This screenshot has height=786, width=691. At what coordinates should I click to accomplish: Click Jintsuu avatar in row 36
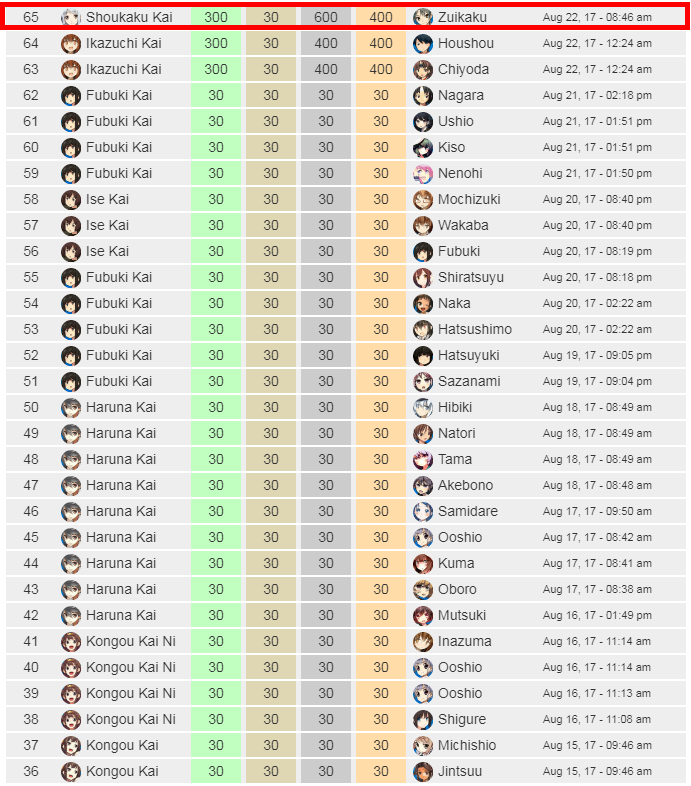423,771
